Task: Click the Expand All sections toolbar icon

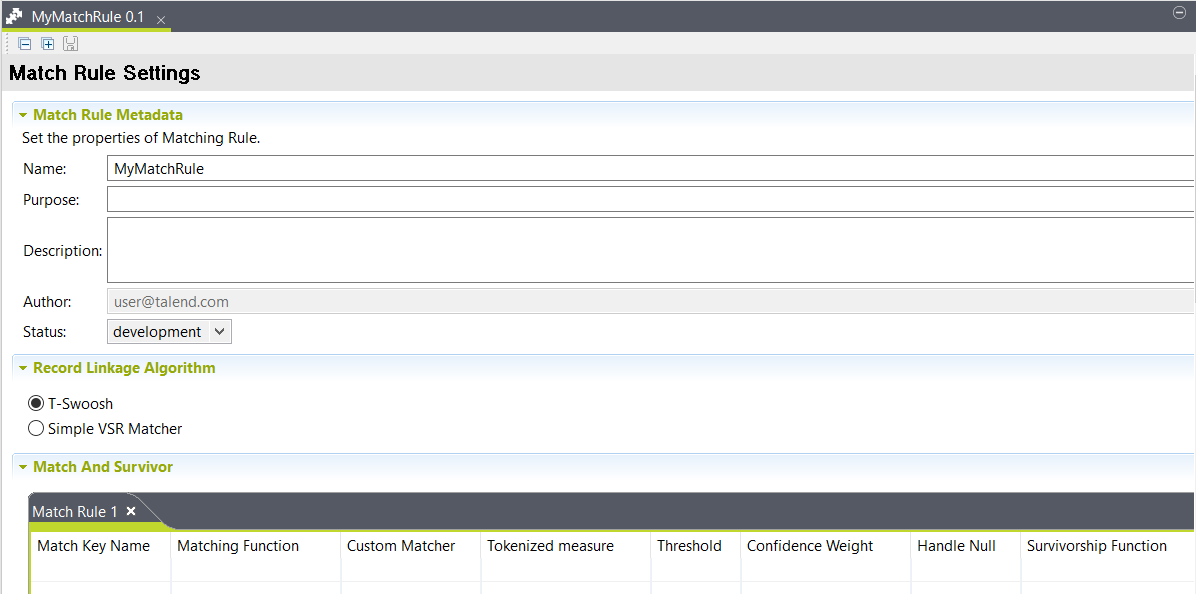Action: click(47, 43)
